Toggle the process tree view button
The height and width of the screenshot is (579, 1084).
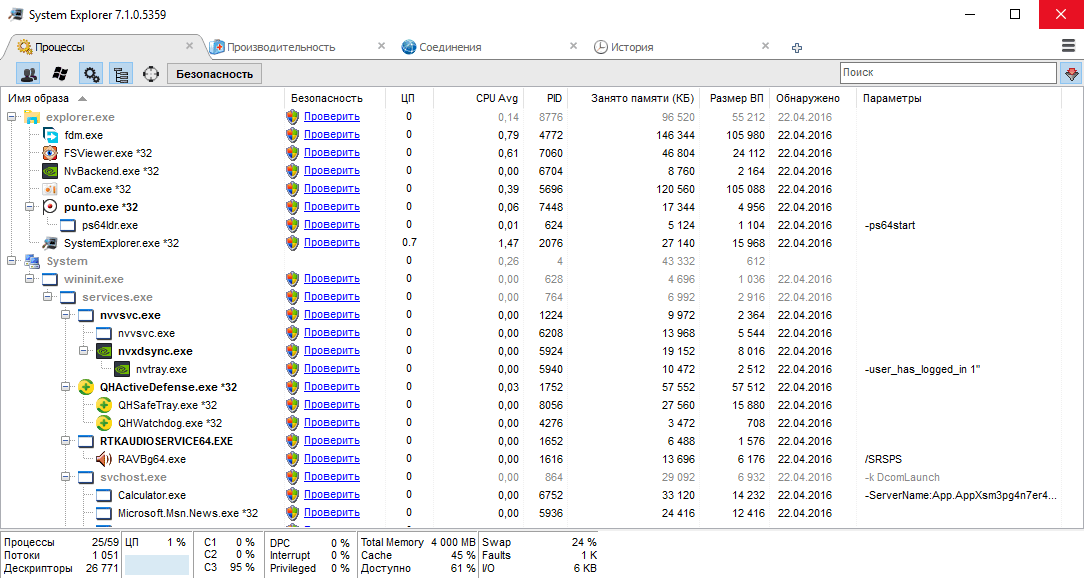[x=121, y=74]
